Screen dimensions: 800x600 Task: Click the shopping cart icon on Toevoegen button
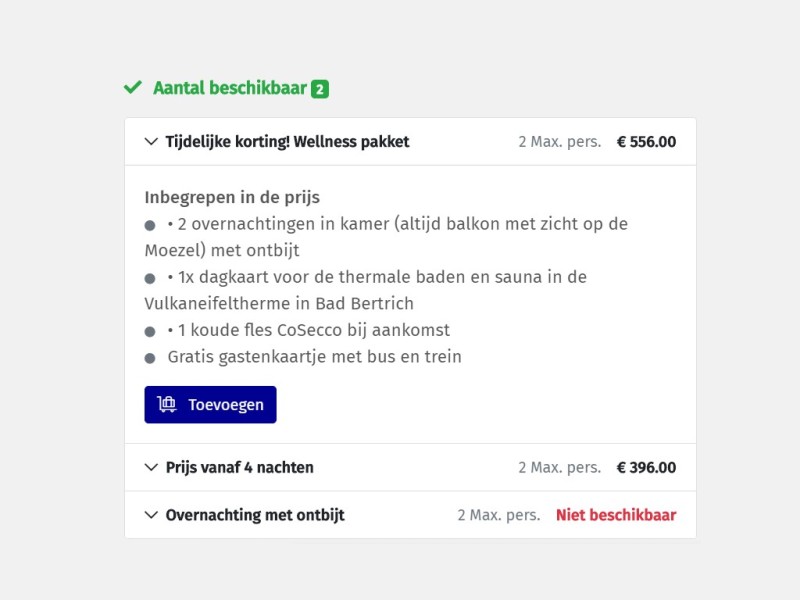169,404
